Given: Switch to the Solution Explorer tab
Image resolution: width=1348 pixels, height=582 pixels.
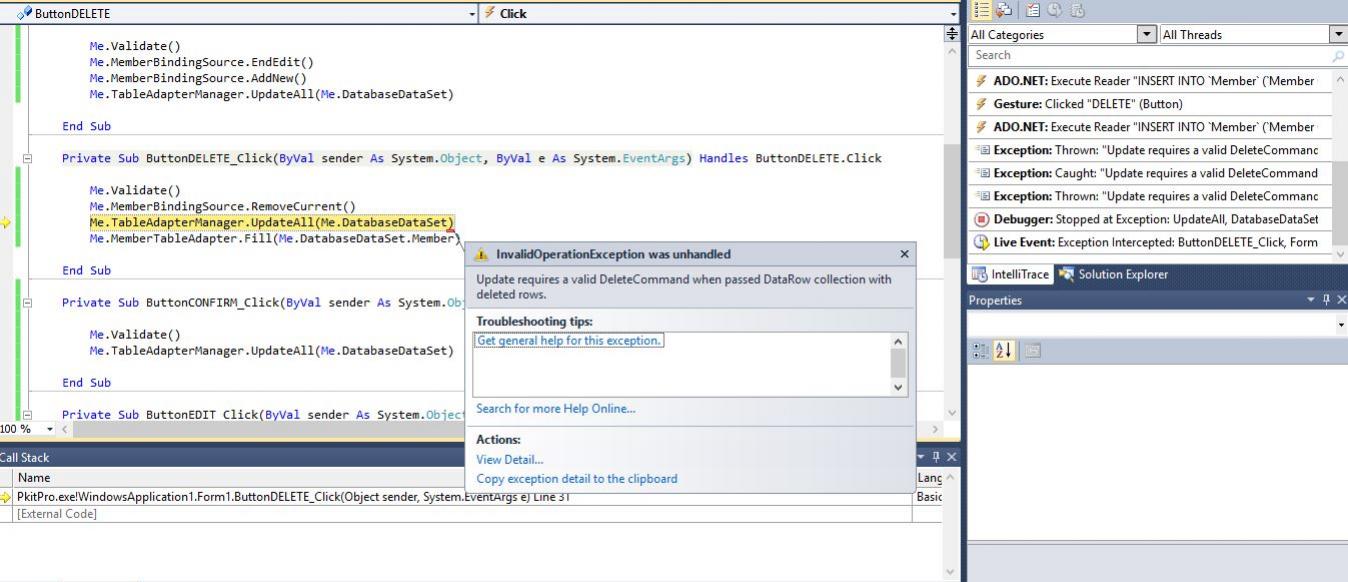Looking at the screenshot, I should [1112, 274].
